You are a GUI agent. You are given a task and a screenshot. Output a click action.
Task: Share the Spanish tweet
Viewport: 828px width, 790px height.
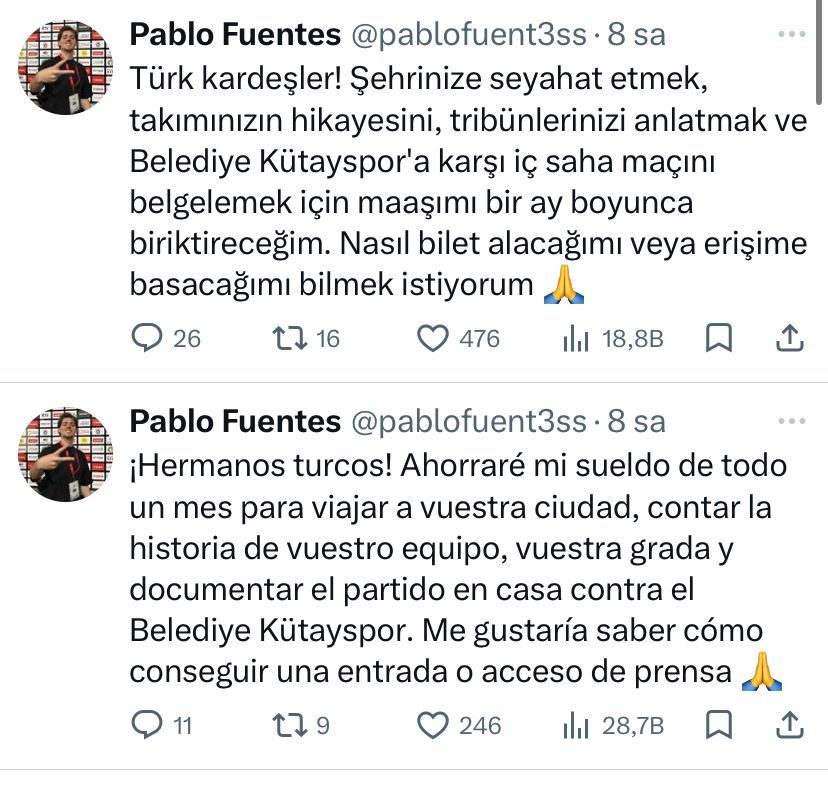pyautogui.click(x=790, y=724)
